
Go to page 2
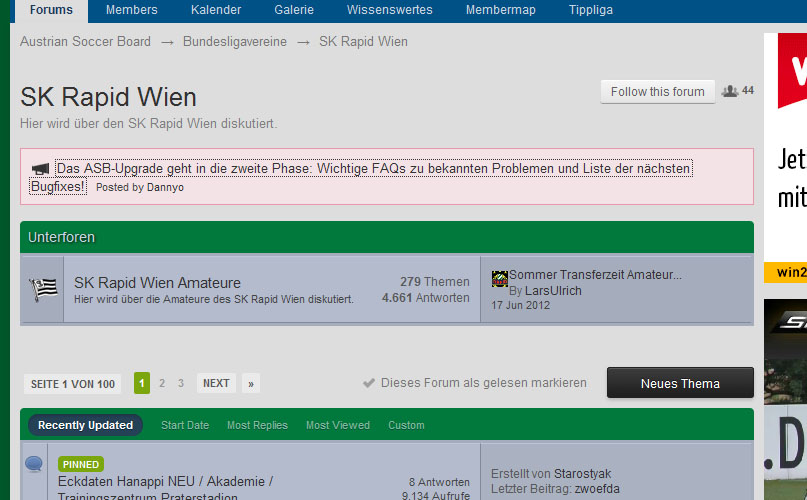click(x=162, y=383)
